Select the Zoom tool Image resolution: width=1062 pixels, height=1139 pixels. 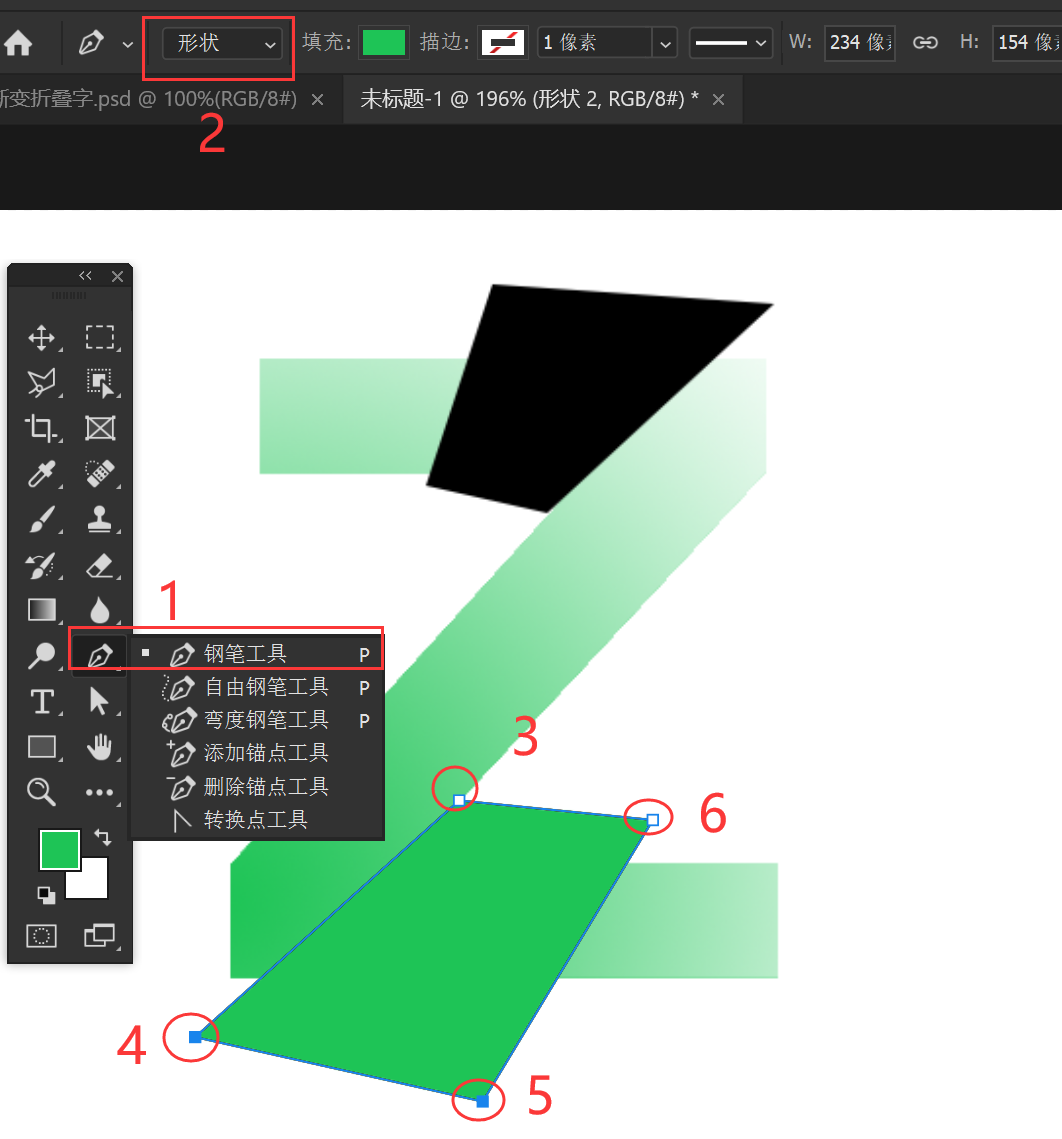(x=42, y=792)
